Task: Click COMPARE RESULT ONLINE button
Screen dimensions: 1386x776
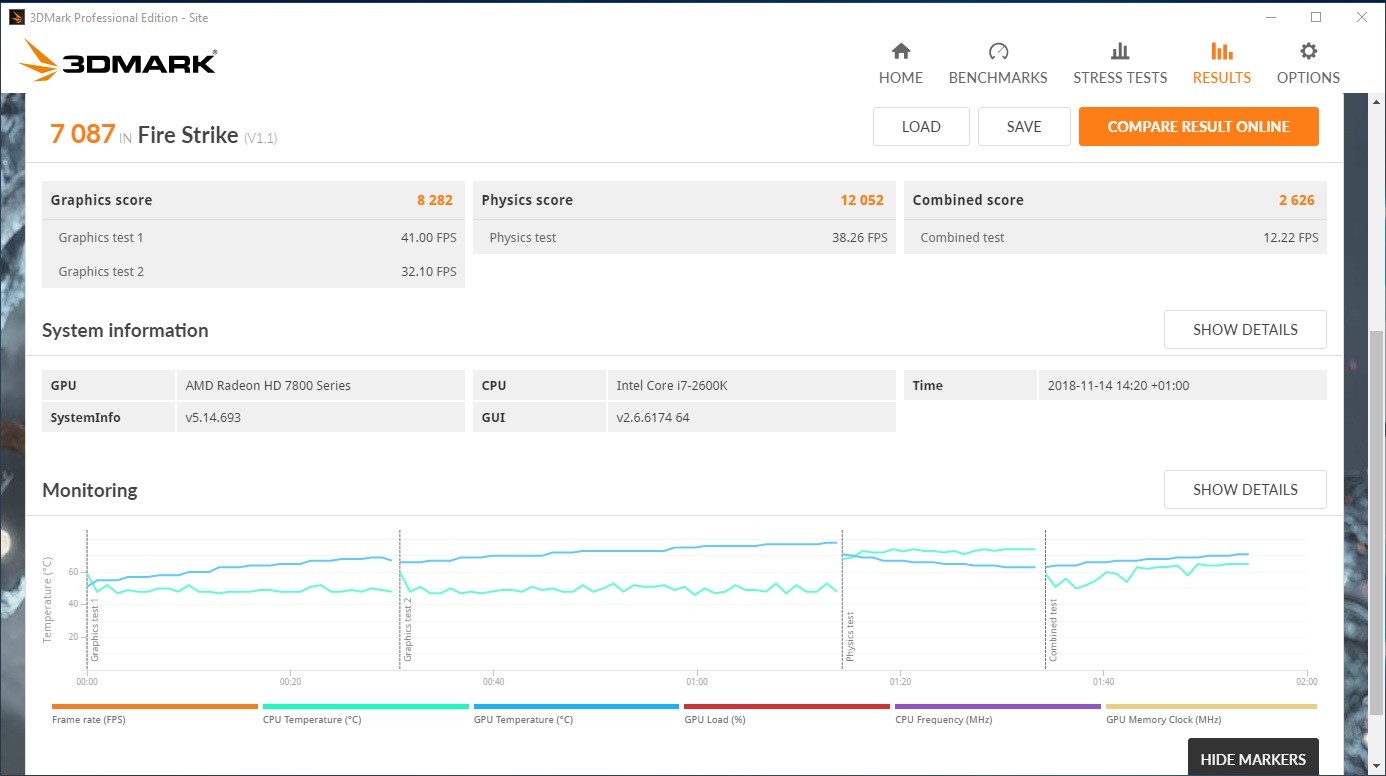Action: tap(1198, 127)
